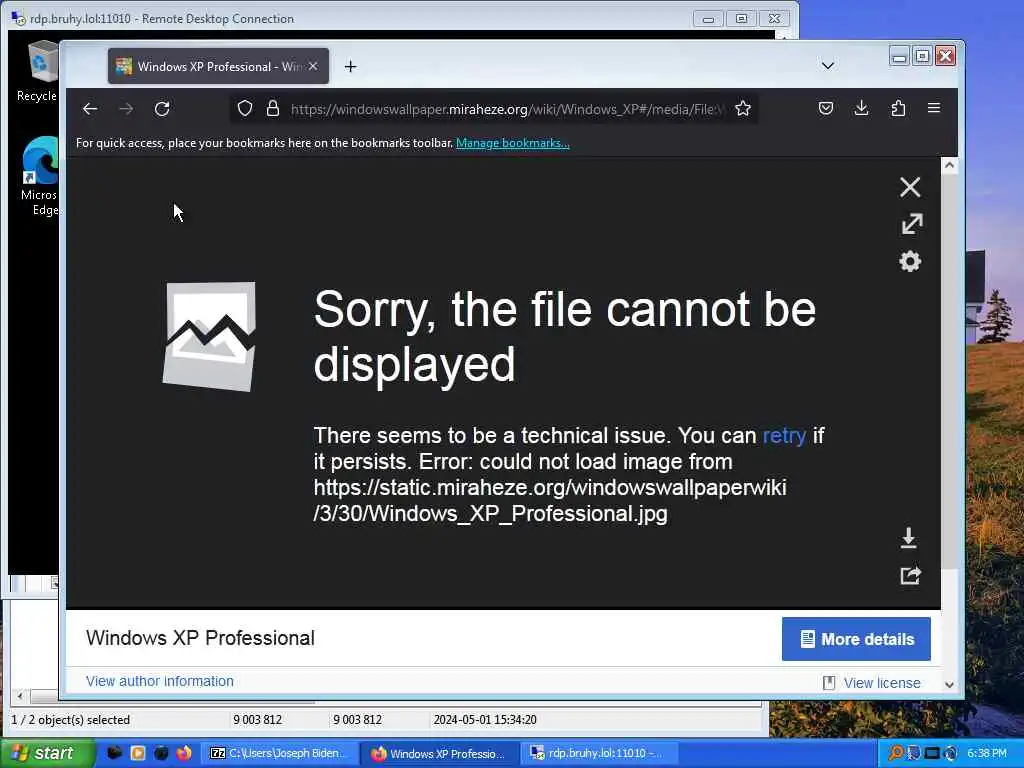This screenshot has width=1024, height=768.
Task: Open the extensions puzzle icon
Action: (x=898, y=108)
